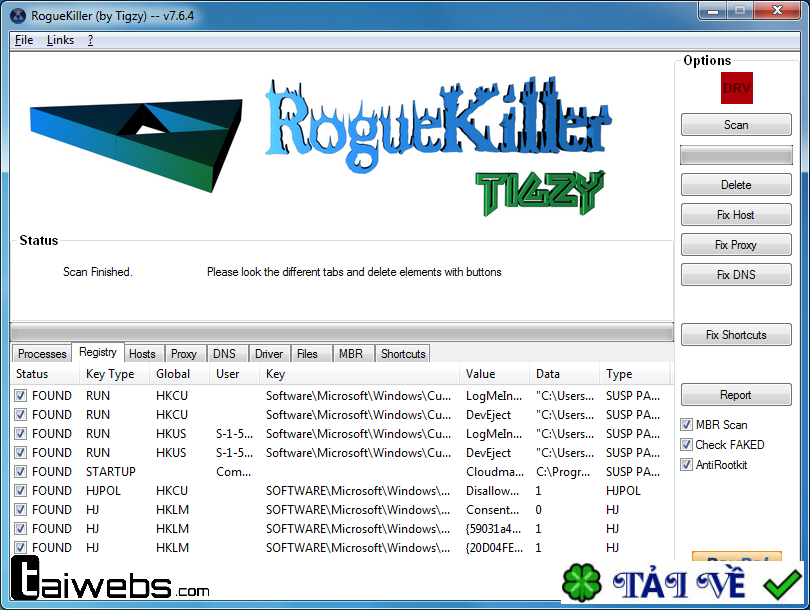The width and height of the screenshot is (810, 610).
Task: Click the progress bar below the Scan button
Action: pyautogui.click(x=736, y=154)
